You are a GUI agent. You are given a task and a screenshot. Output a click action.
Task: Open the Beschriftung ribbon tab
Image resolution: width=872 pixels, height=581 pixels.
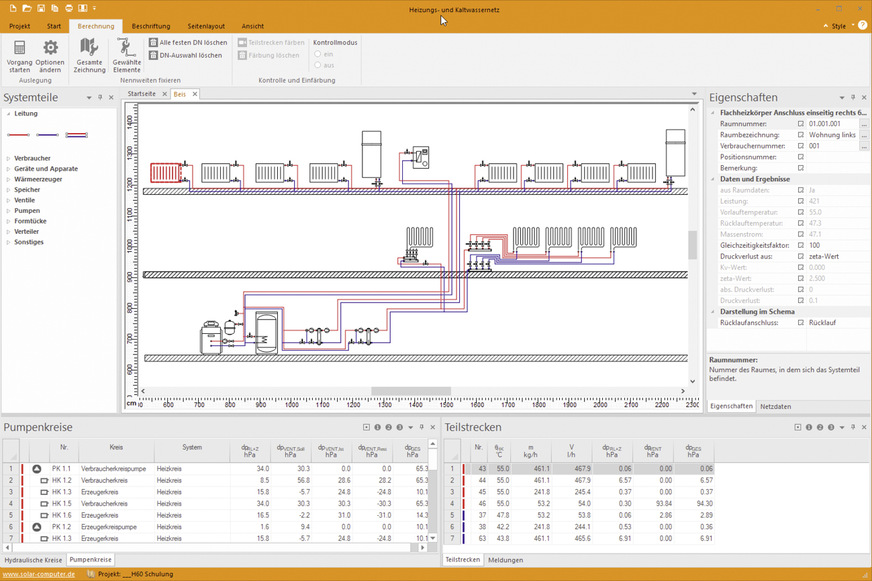coord(151,25)
